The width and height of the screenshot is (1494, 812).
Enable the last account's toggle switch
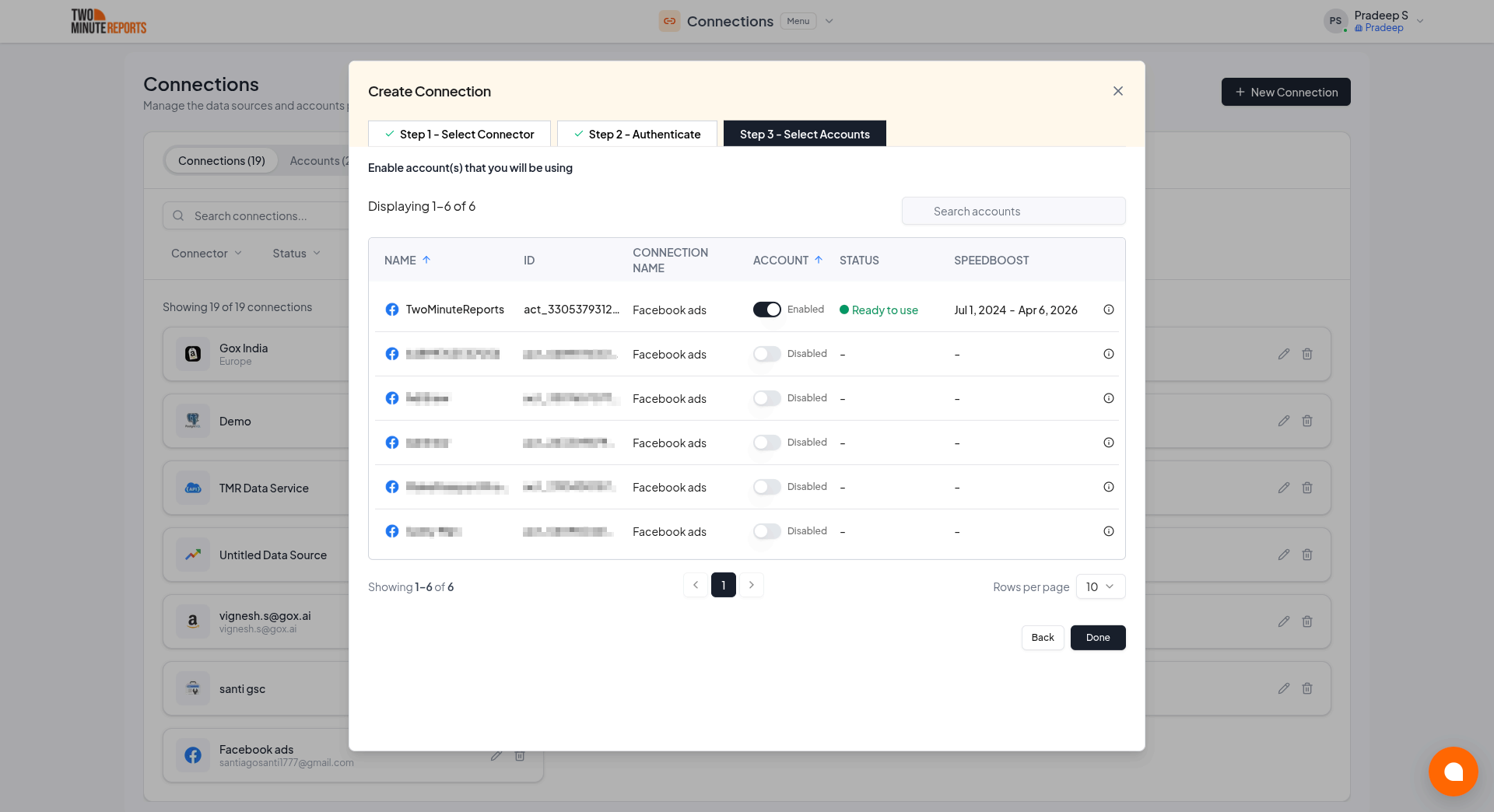coord(766,531)
